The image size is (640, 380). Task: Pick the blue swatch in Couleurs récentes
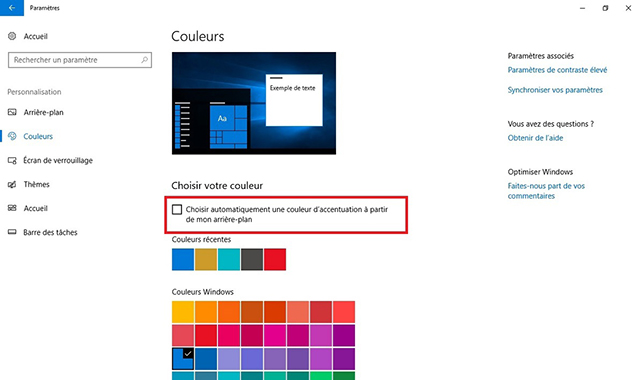[183, 259]
